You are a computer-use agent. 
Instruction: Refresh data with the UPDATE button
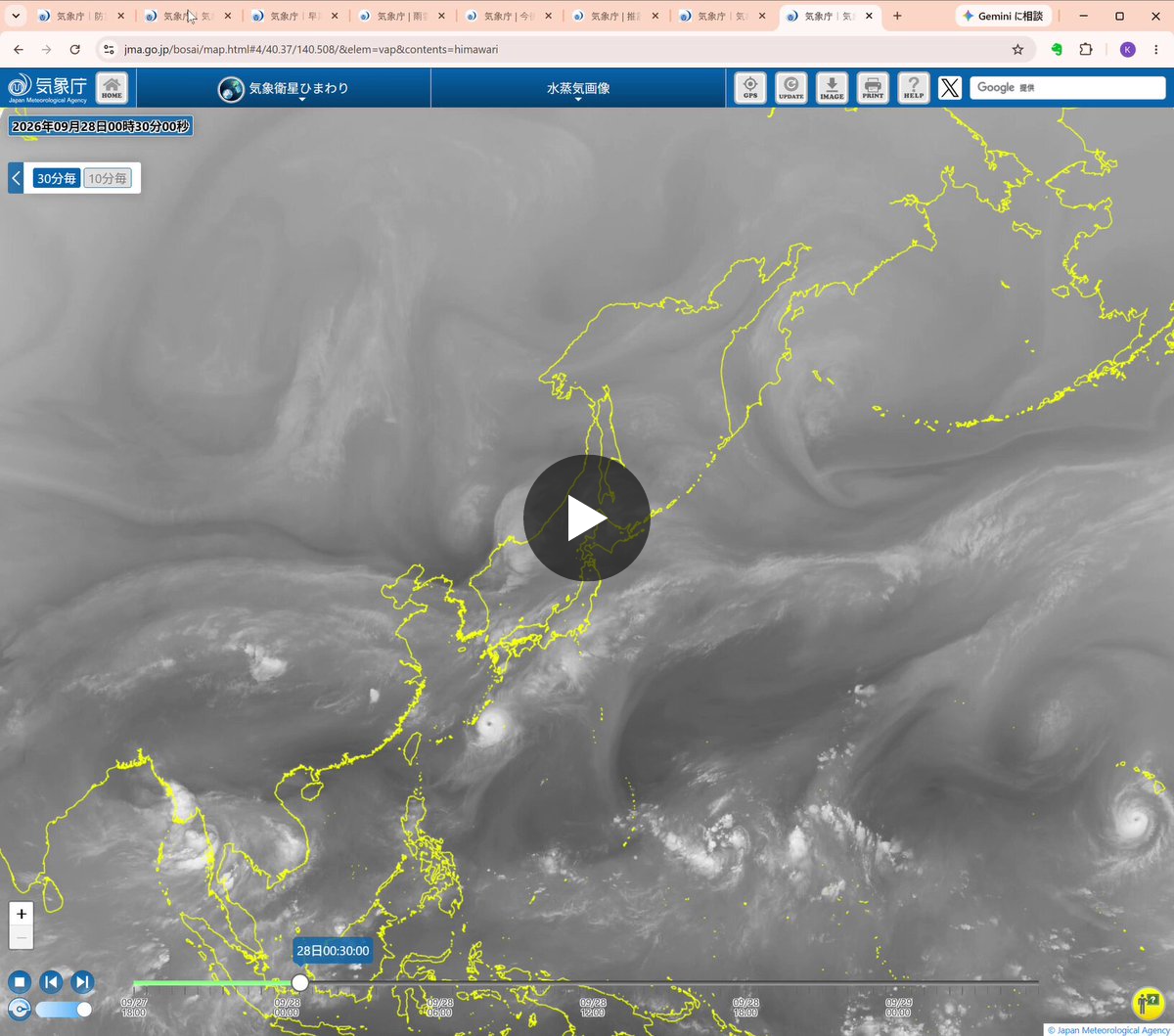pyautogui.click(x=790, y=88)
